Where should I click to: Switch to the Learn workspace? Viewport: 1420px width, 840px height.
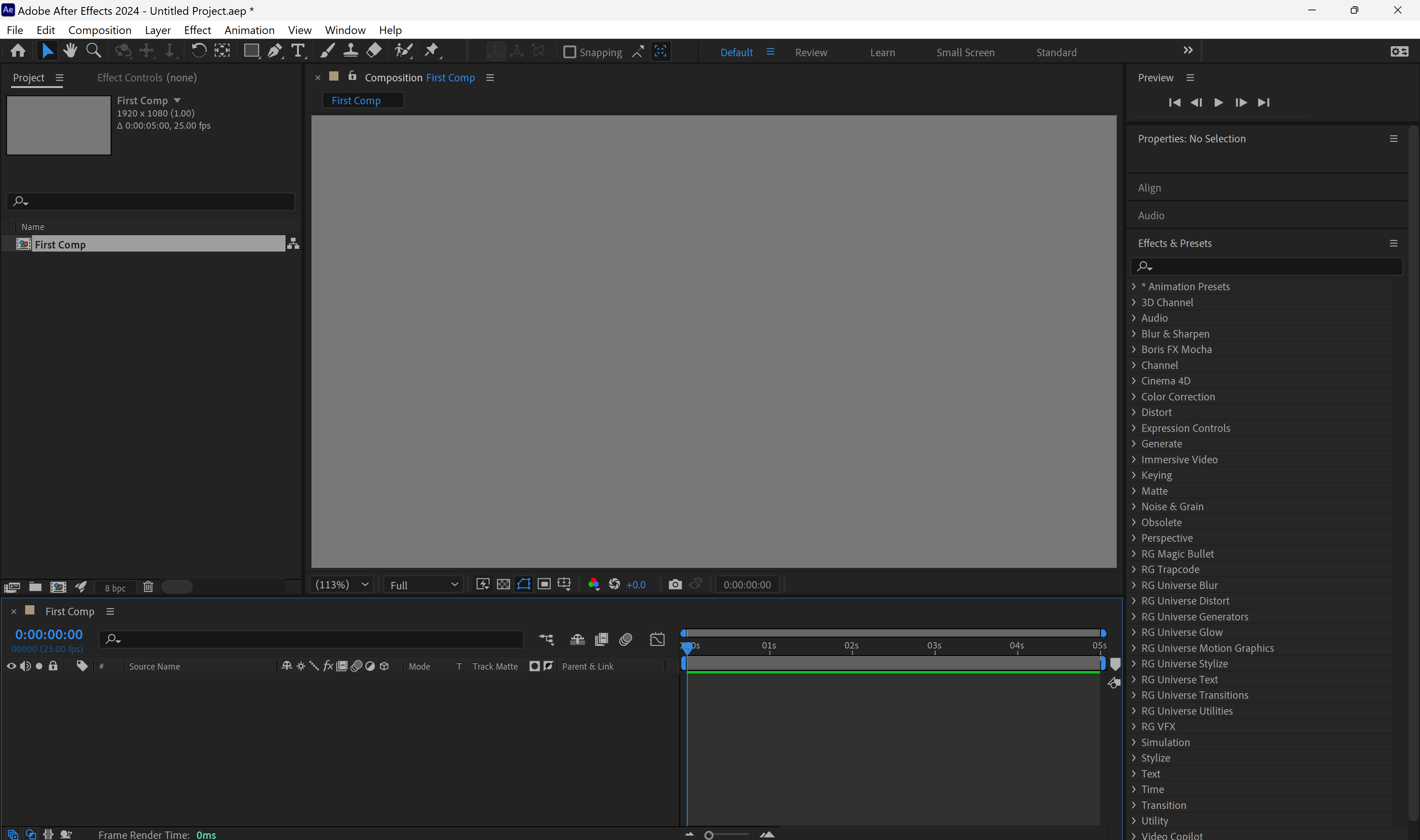882,52
